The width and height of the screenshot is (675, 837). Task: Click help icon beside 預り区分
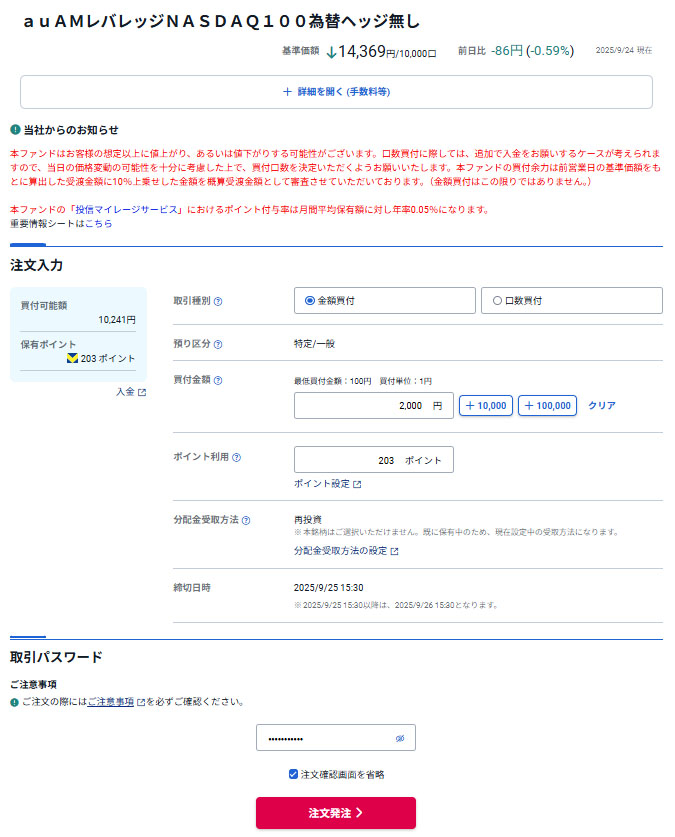218,344
